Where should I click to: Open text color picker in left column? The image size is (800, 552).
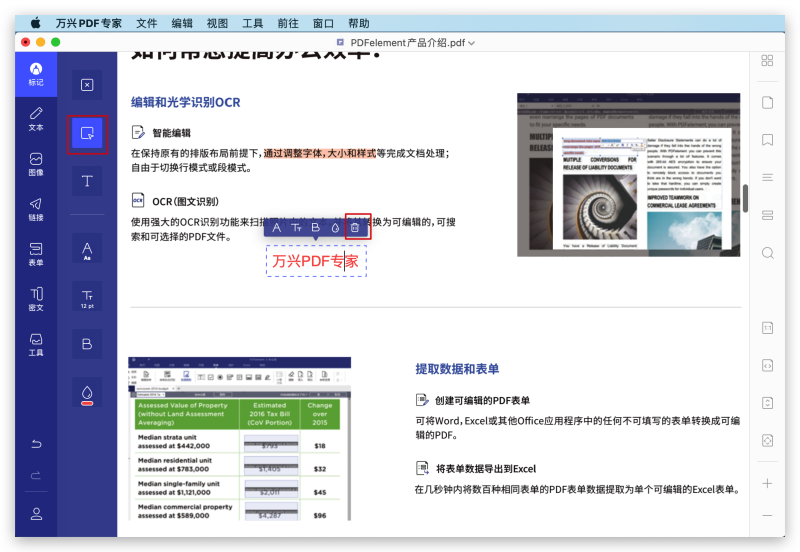click(87, 393)
